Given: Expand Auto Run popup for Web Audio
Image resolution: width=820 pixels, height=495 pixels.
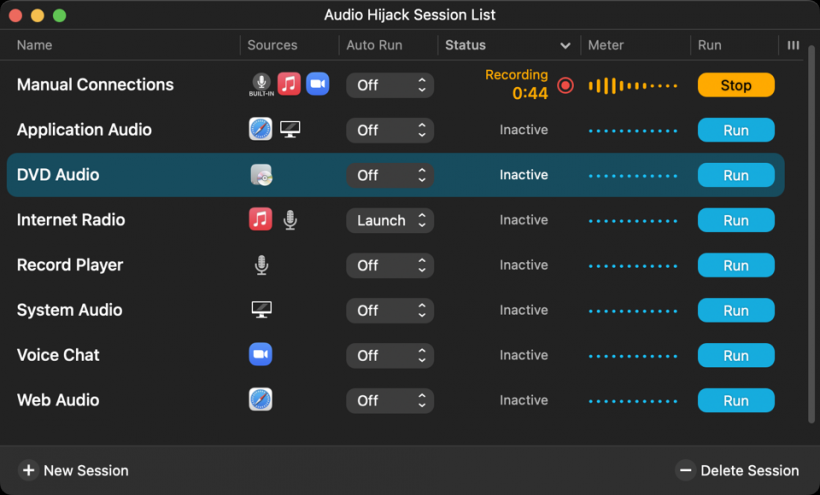Looking at the screenshot, I should (x=390, y=400).
